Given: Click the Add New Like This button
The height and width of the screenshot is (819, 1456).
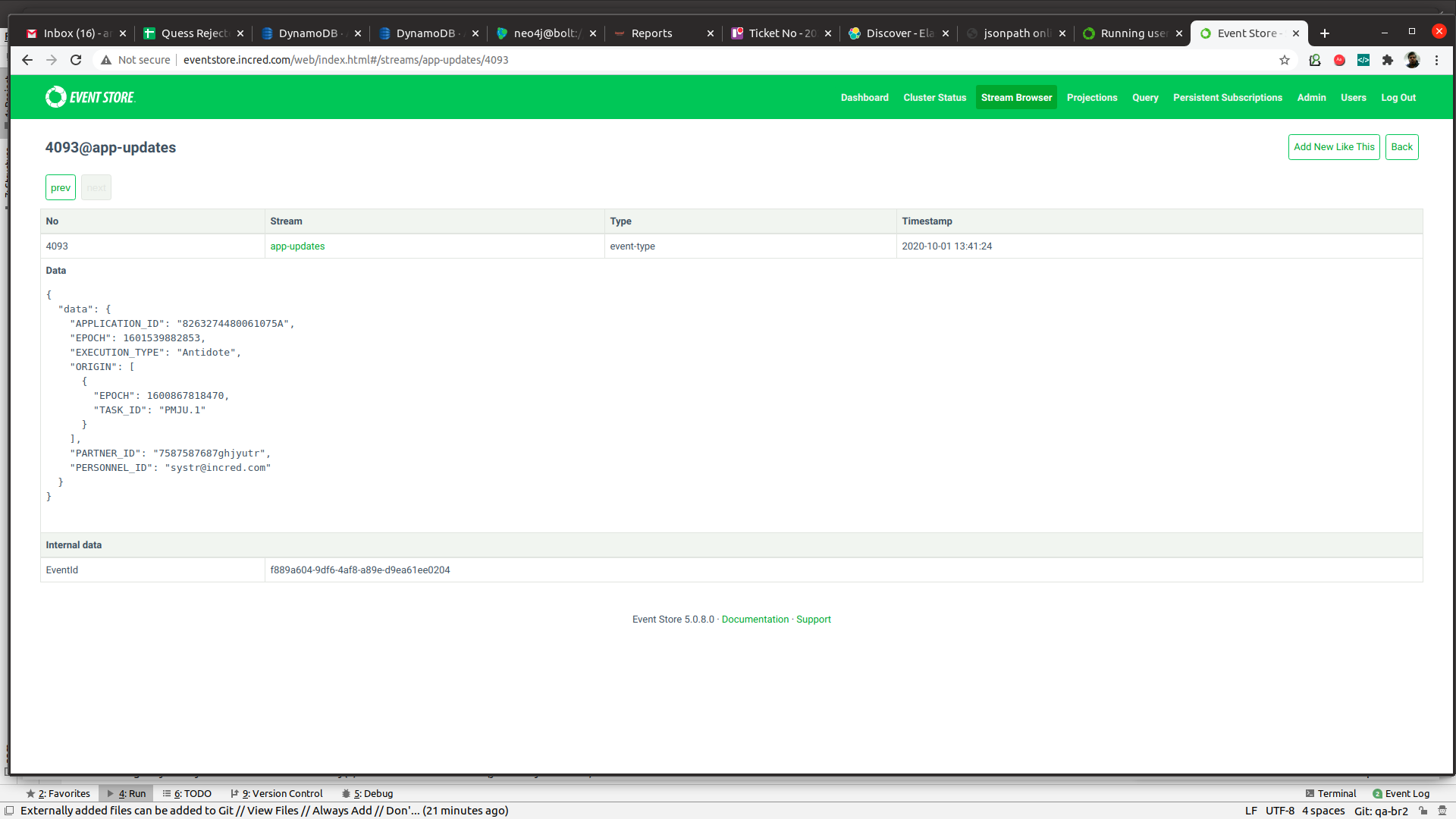Looking at the screenshot, I should [1333, 147].
